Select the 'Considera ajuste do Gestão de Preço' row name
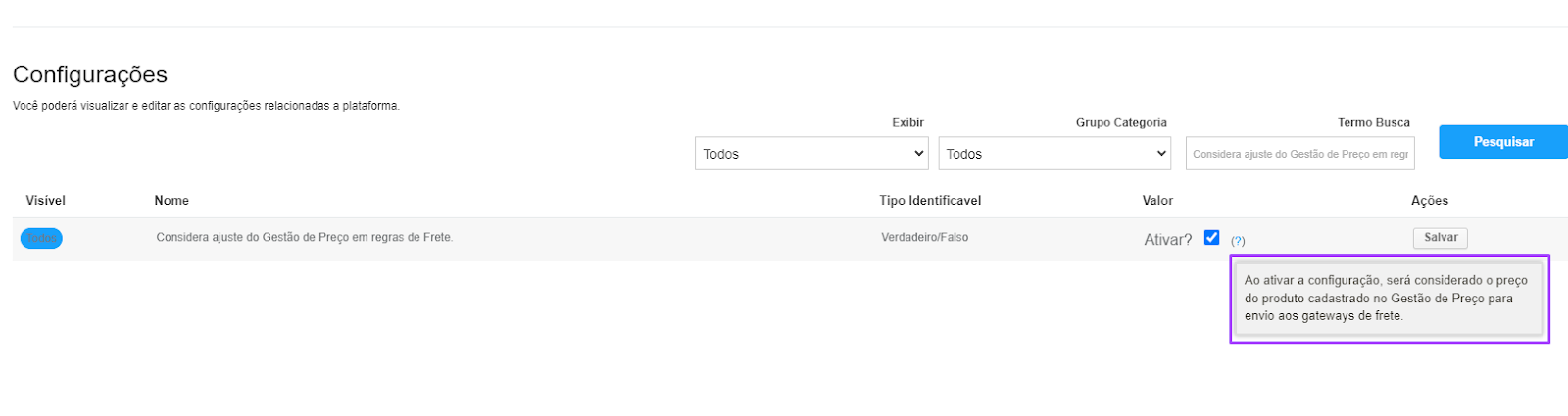The width and height of the screenshot is (1568, 416). [x=305, y=237]
